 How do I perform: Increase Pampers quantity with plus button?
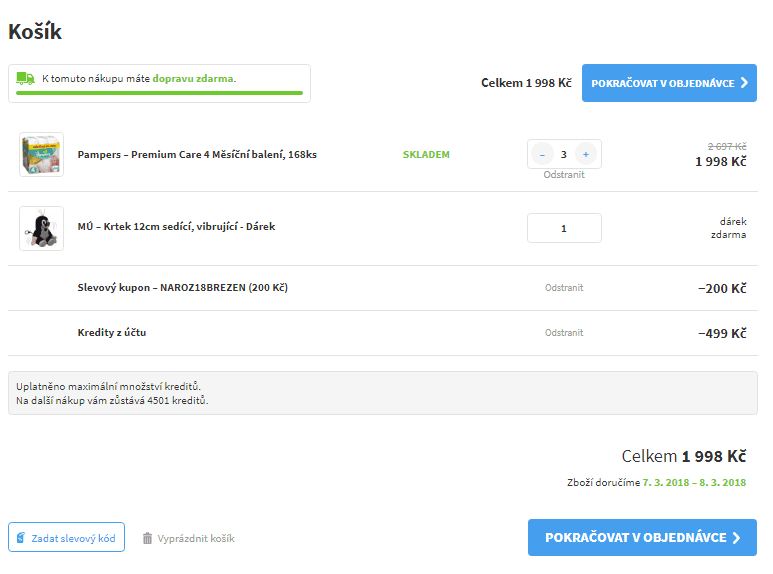pos(586,154)
